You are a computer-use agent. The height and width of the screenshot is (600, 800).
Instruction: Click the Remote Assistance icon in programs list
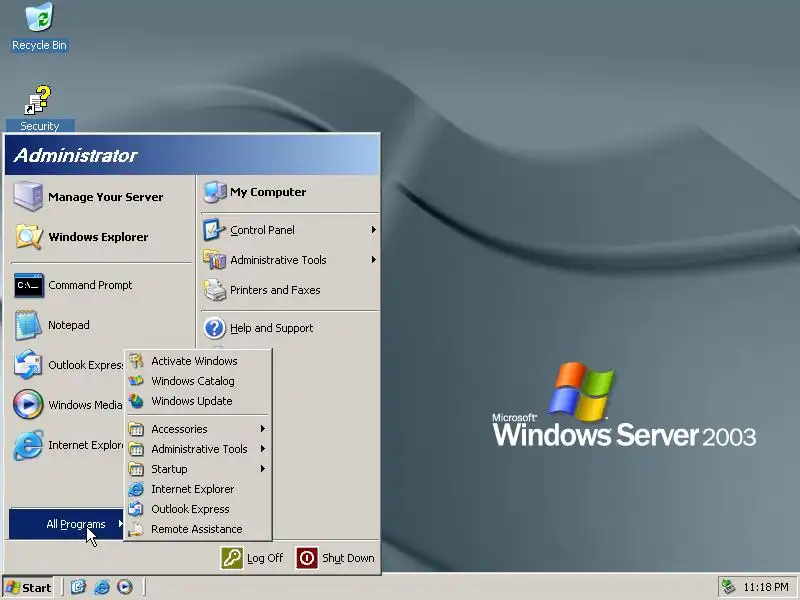[136, 529]
